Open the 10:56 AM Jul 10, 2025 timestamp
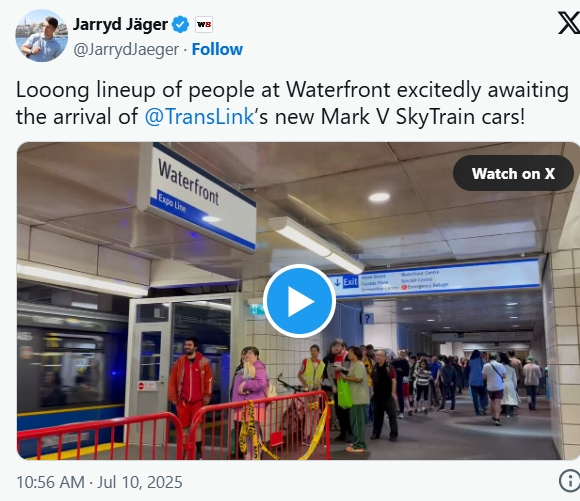This screenshot has width=580, height=501. (x=100, y=482)
